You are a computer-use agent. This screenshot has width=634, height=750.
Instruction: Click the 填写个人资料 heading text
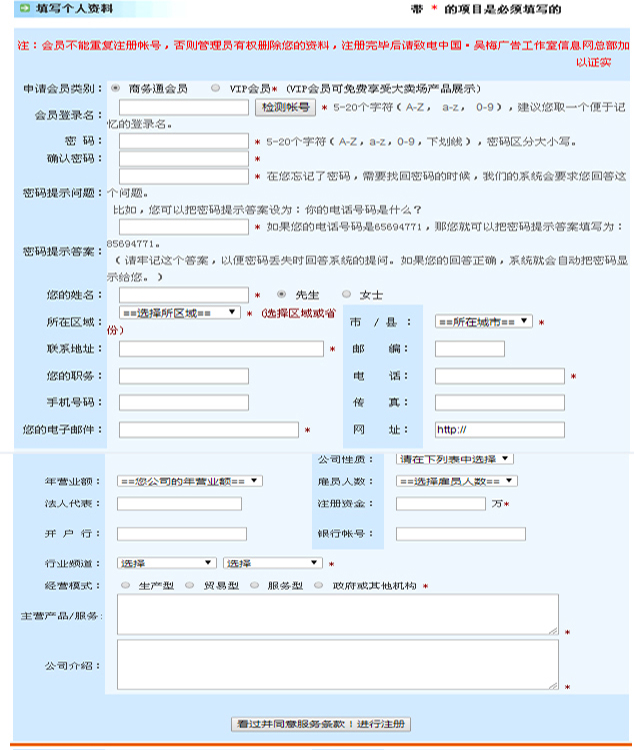74,9
